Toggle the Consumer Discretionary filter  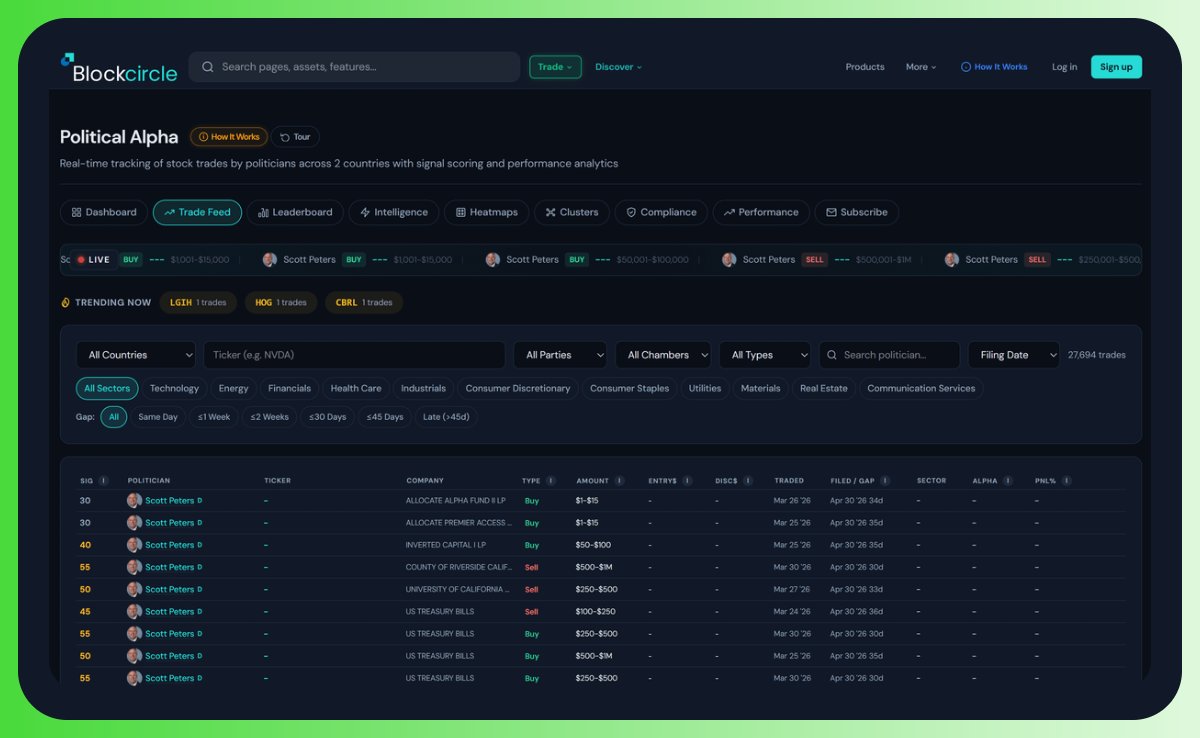(x=518, y=388)
